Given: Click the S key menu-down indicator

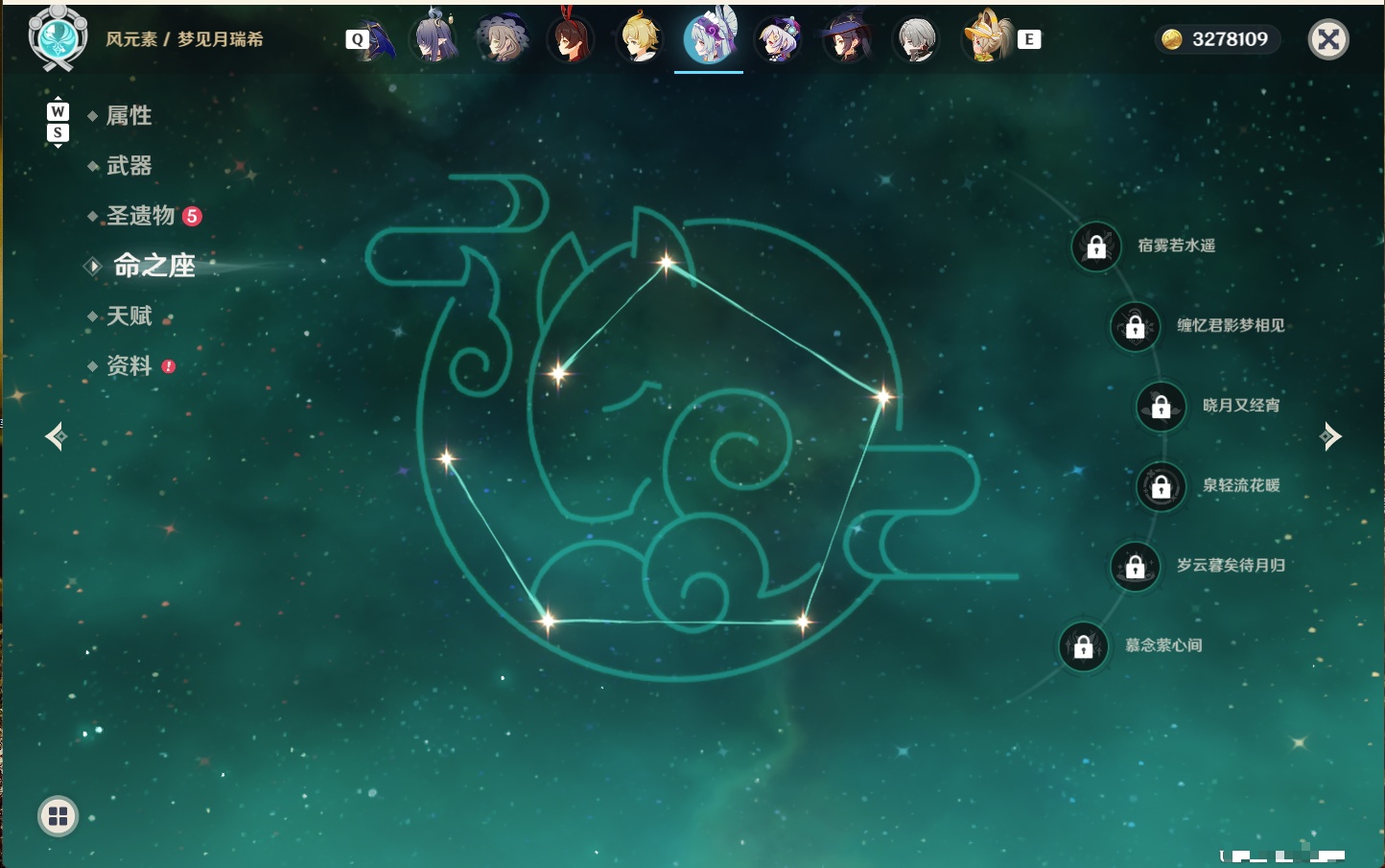Looking at the screenshot, I should [x=58, y=133].
